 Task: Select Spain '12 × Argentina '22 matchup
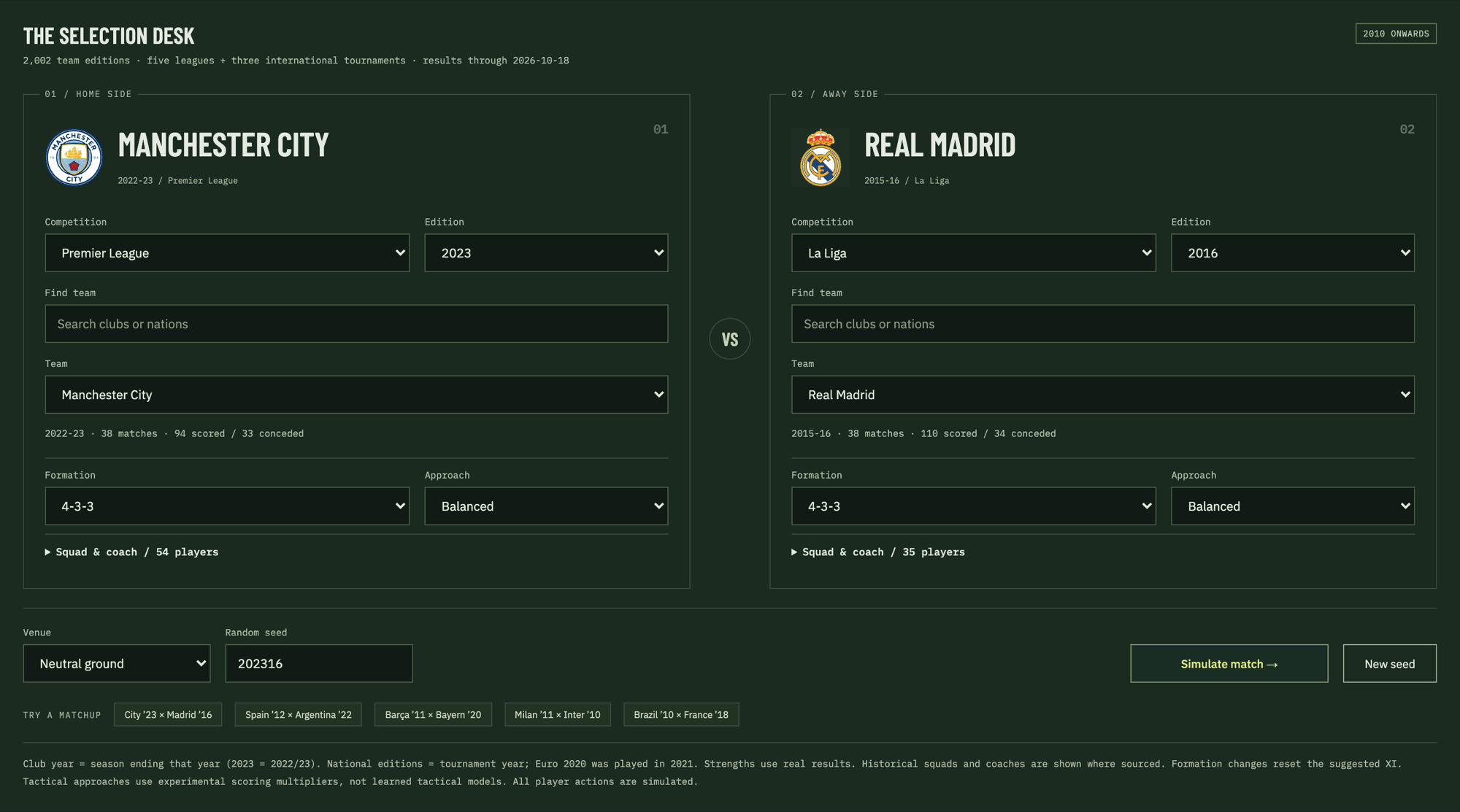tap(299, 715)
